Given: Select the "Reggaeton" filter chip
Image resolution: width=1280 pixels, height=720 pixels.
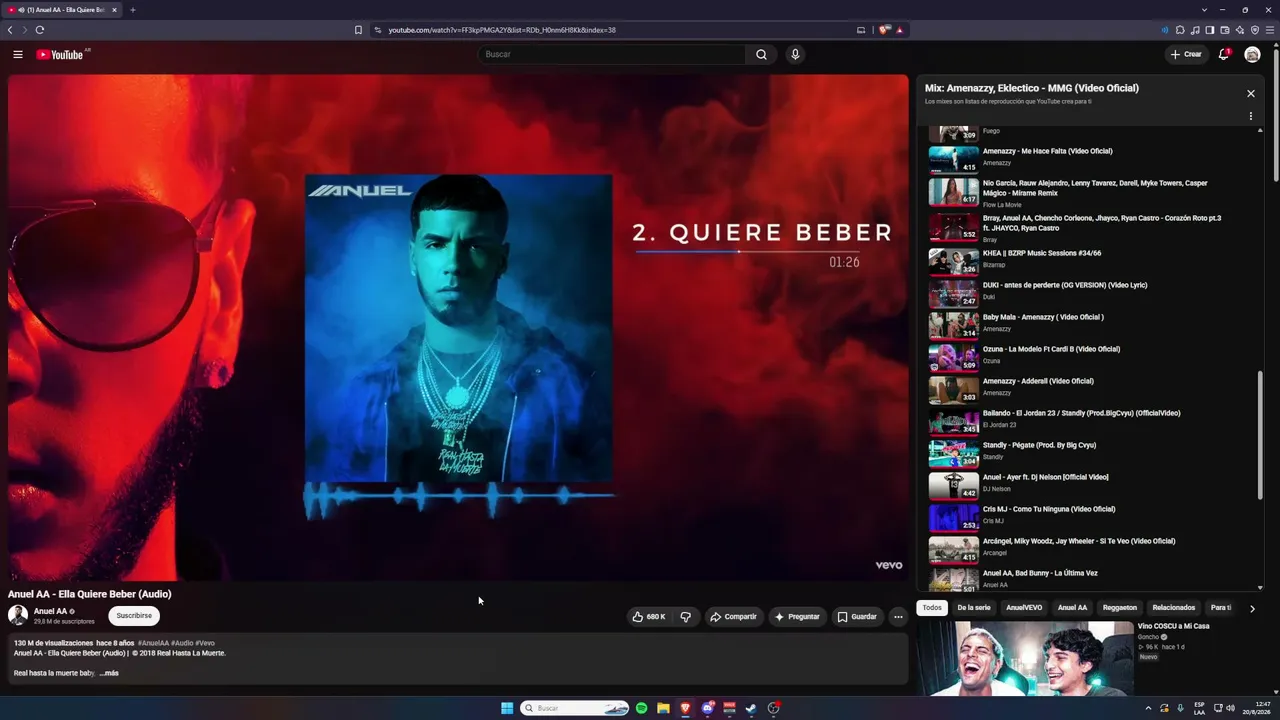Looking at the screenshot, I should pyautogui.click(x=1120, y=608).
